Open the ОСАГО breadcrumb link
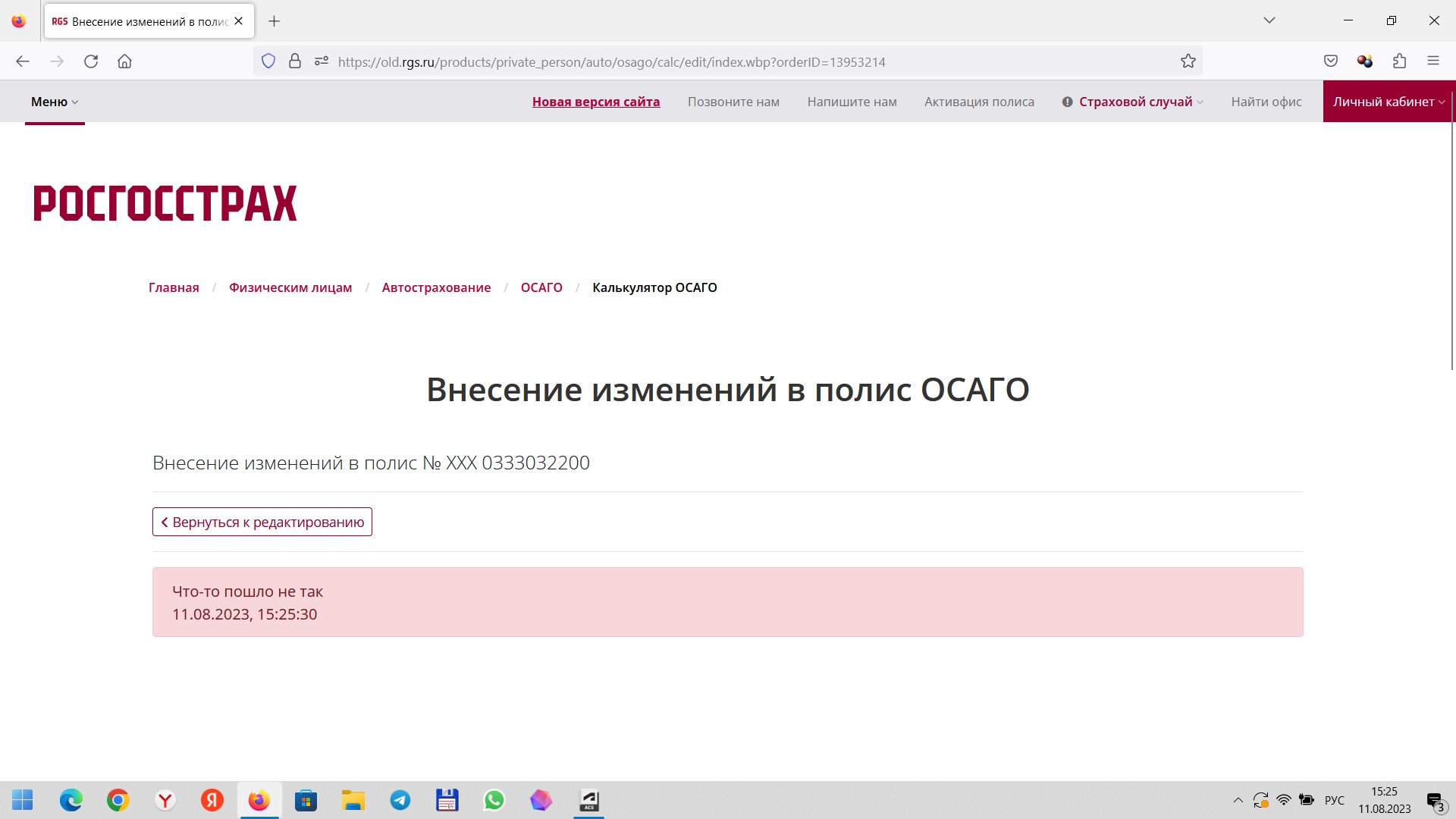This screenshot has height=819, width=1456. click(x=541, y=287)
